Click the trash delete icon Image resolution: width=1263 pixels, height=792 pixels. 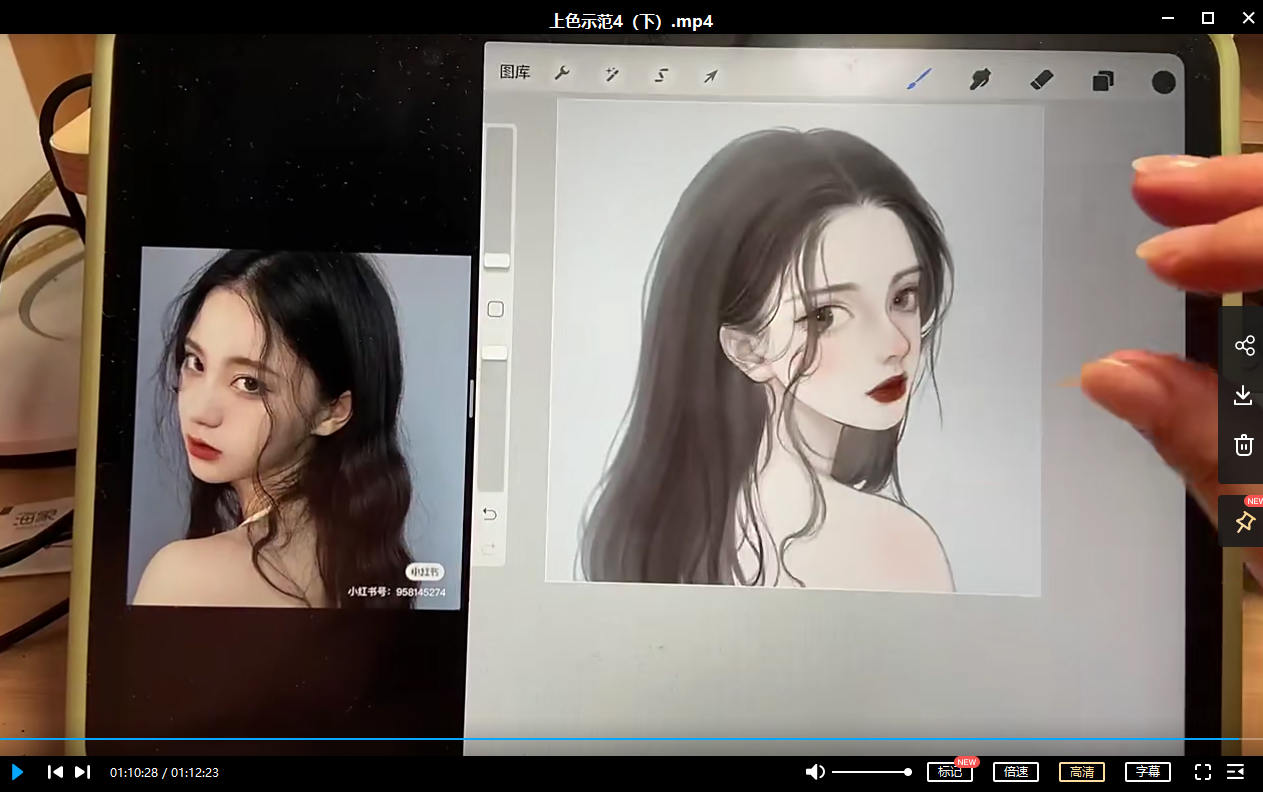1243,445
